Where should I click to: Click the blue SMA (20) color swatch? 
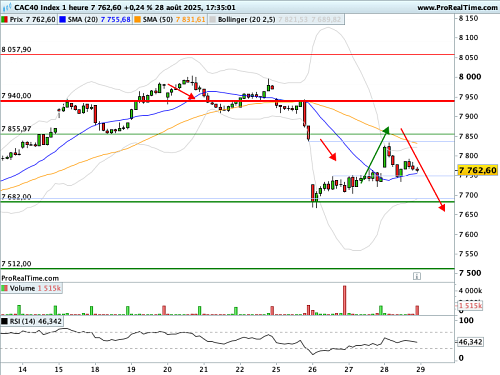(62, 20)
